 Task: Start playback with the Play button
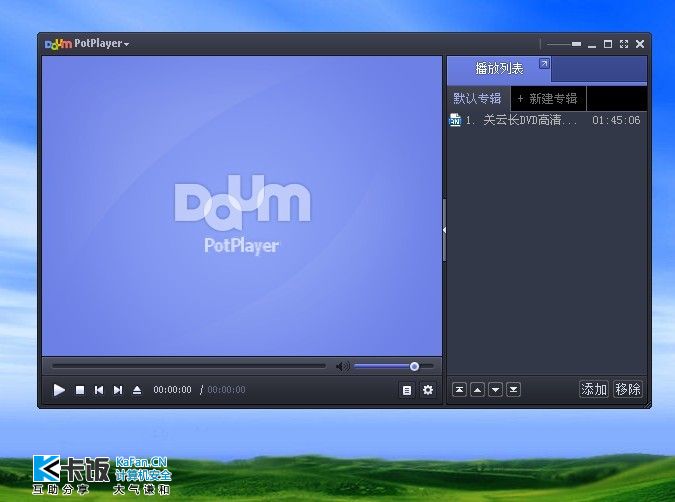point(59,390)
